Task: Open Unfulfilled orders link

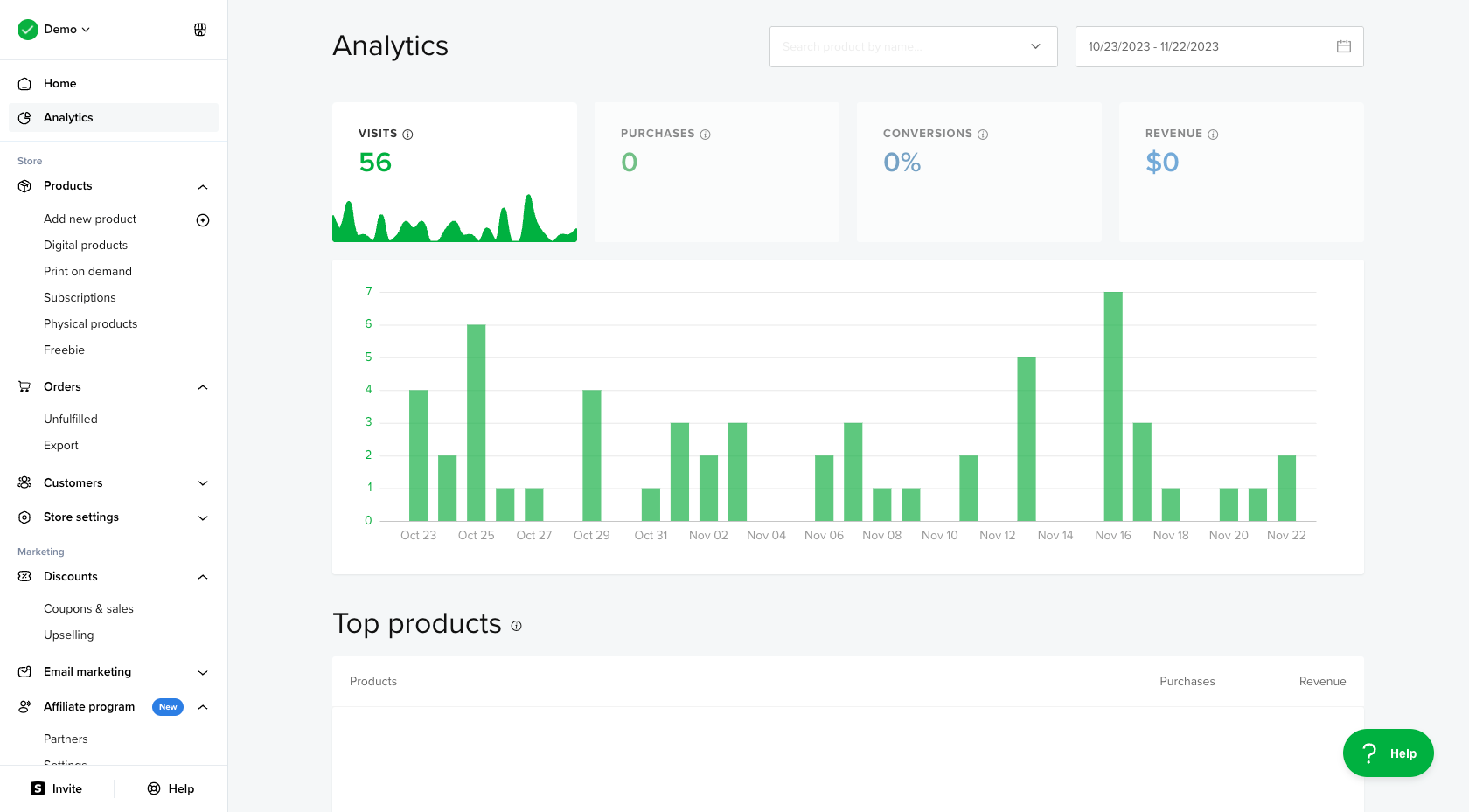Action: (71, 420)
